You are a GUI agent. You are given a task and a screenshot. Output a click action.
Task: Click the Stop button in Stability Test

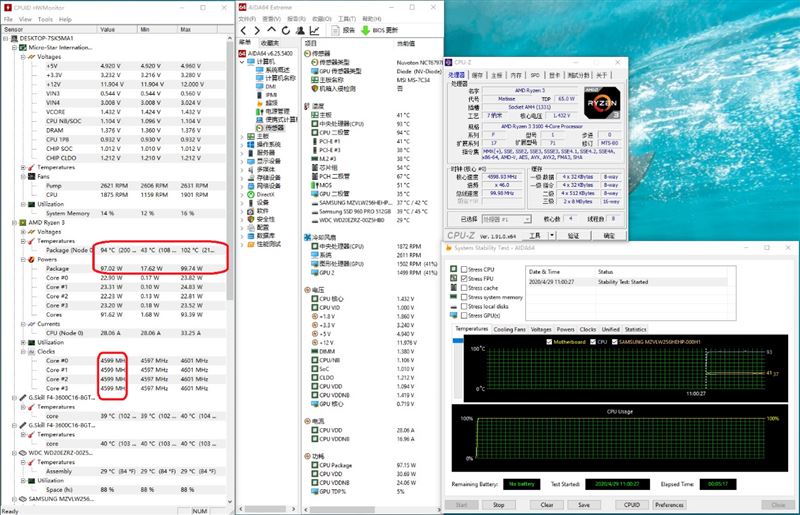coord(498,505)
